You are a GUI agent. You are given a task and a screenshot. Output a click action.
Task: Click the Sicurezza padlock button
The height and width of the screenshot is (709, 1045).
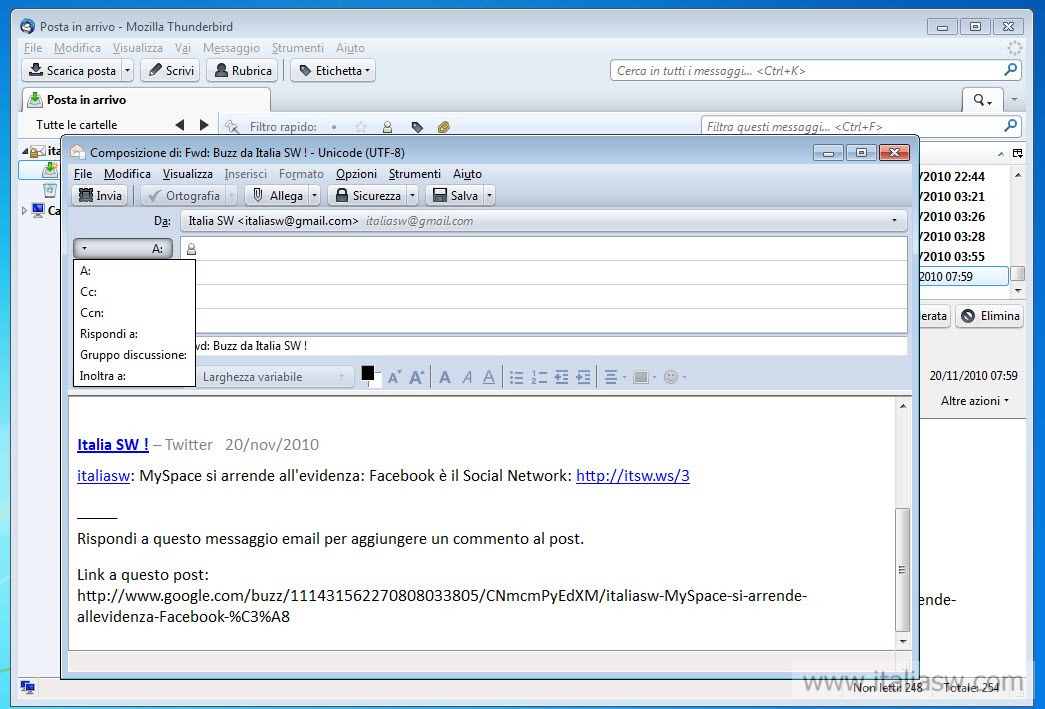point(368,195)
